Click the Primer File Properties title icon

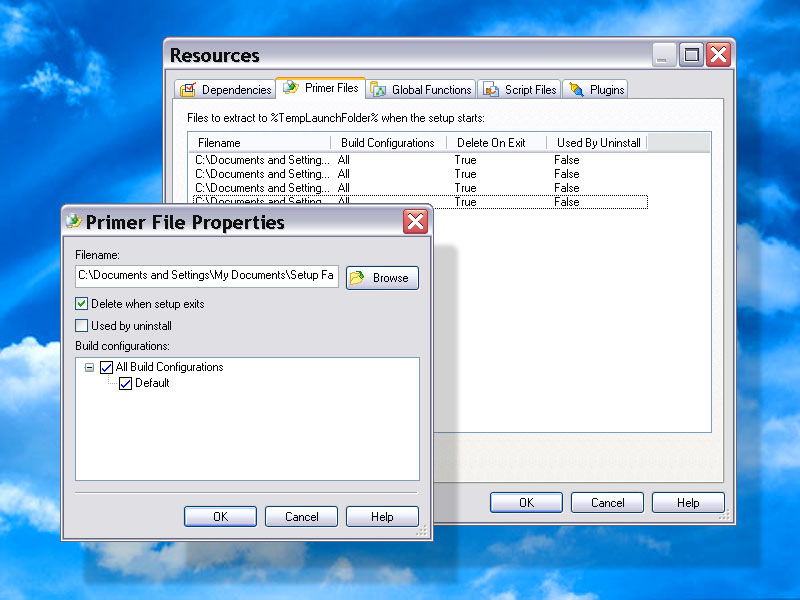click(74, 221)
